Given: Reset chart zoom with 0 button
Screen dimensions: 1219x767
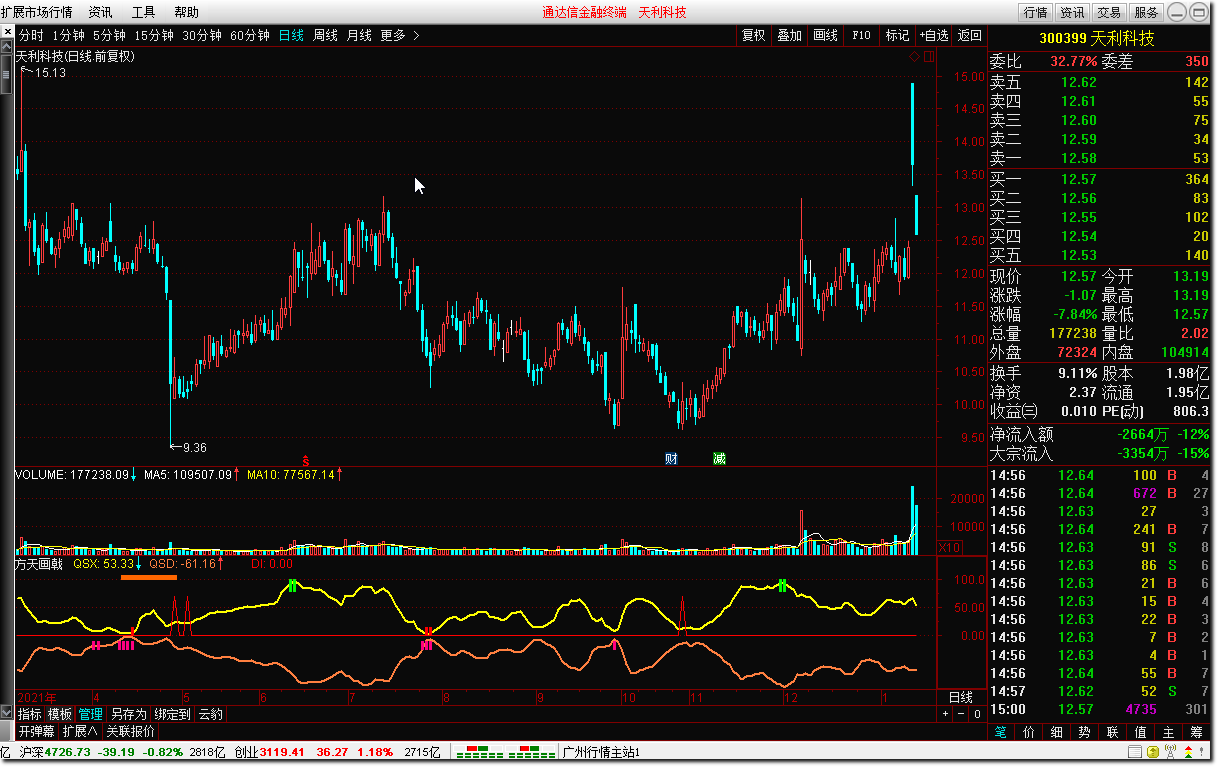Looking at the screenshot, I should [x=977, y=714].
